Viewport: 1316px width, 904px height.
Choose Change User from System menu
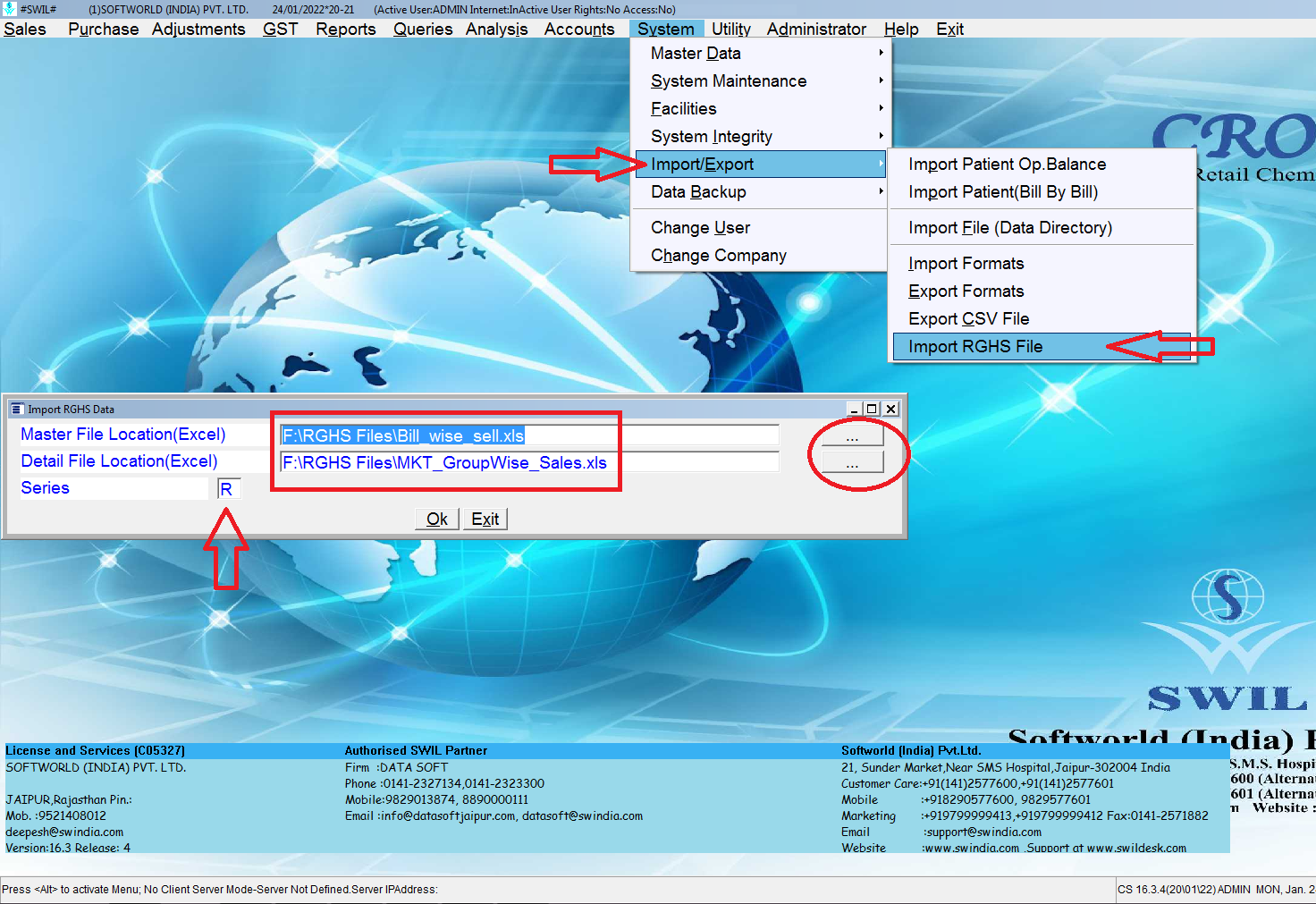click(x=760, y=228)
